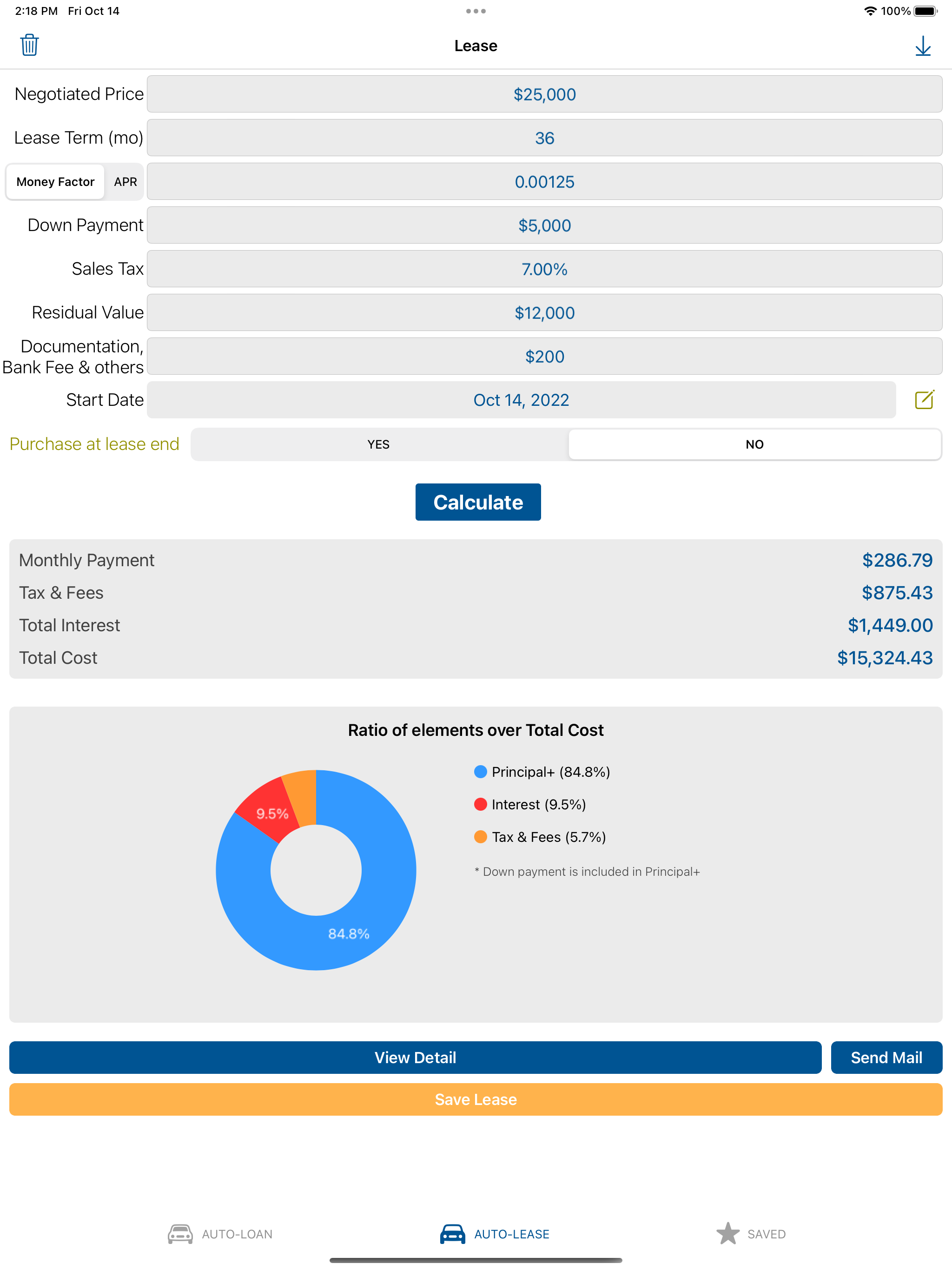952x1270 pixels.
Task: Choose YES for purchase at lease end
Action: click(x=378, y=444)
